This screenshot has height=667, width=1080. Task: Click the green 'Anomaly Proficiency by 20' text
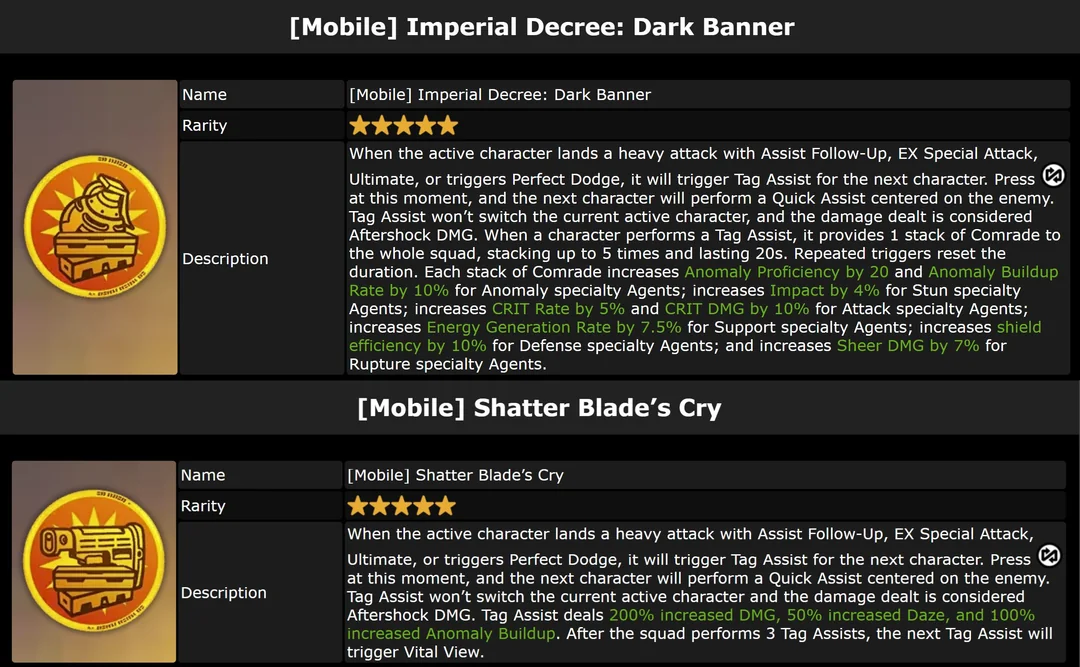click(x=786, y=272)
